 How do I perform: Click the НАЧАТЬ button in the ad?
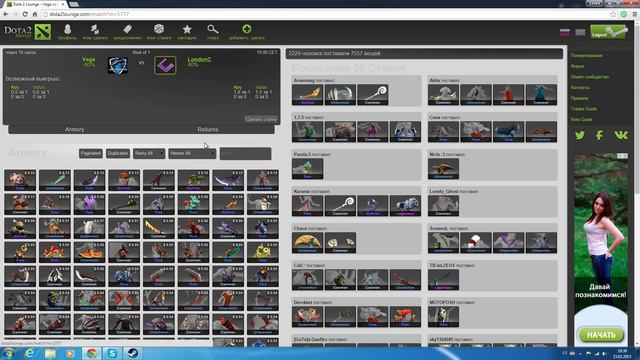tap(601, 335)
